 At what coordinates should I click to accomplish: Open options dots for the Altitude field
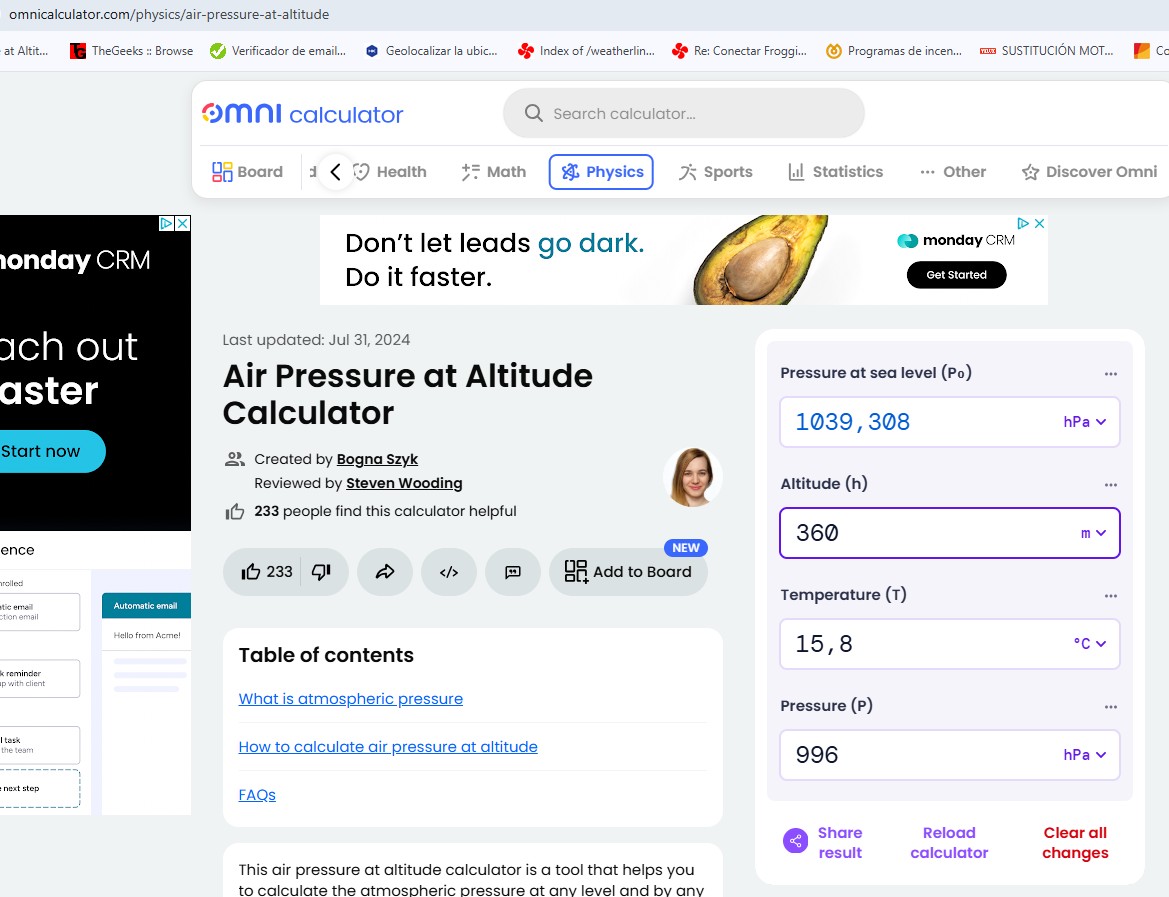1110,485
